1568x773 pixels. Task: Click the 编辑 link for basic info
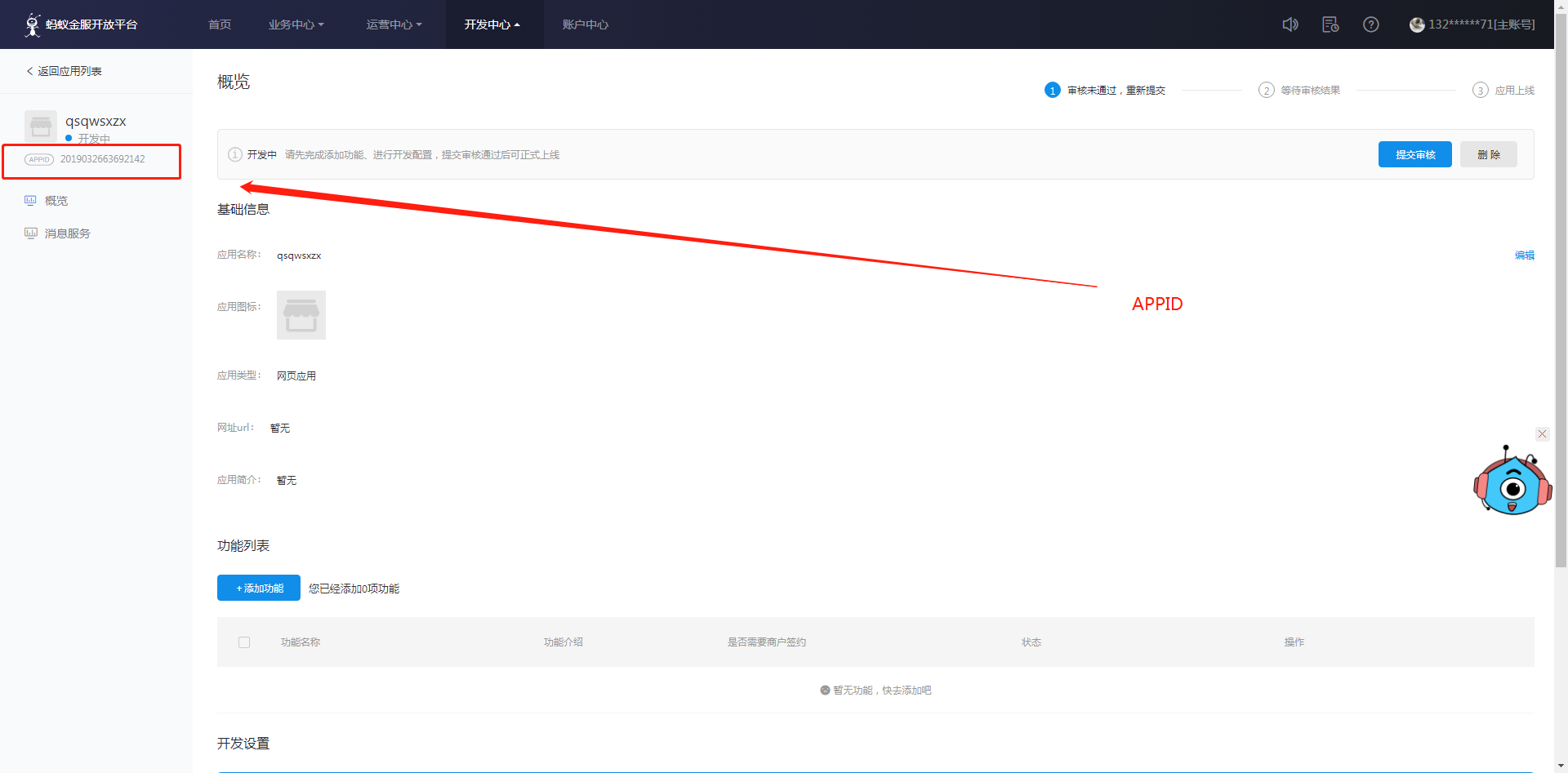pyautogui.click(x=1525, y=255)
